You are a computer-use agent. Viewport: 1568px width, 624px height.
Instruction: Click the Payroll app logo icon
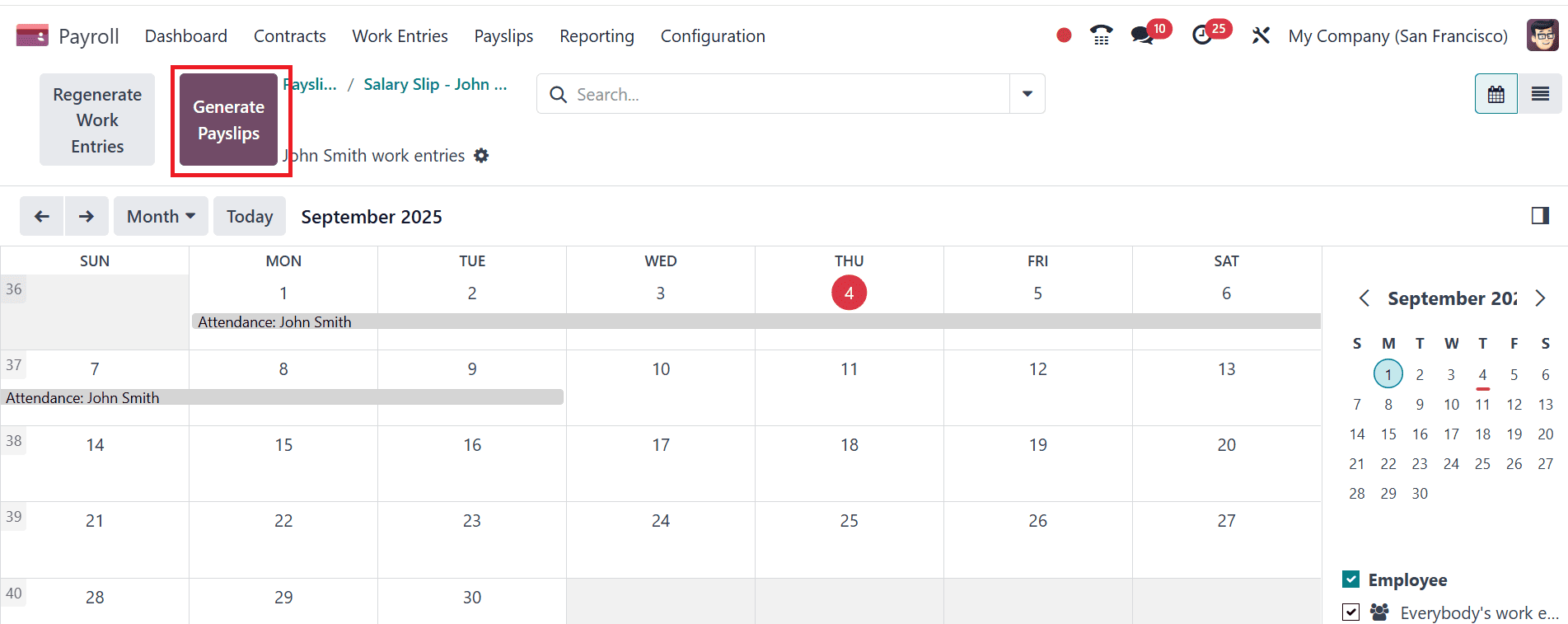pyautogui.click(x=32, y=35)
